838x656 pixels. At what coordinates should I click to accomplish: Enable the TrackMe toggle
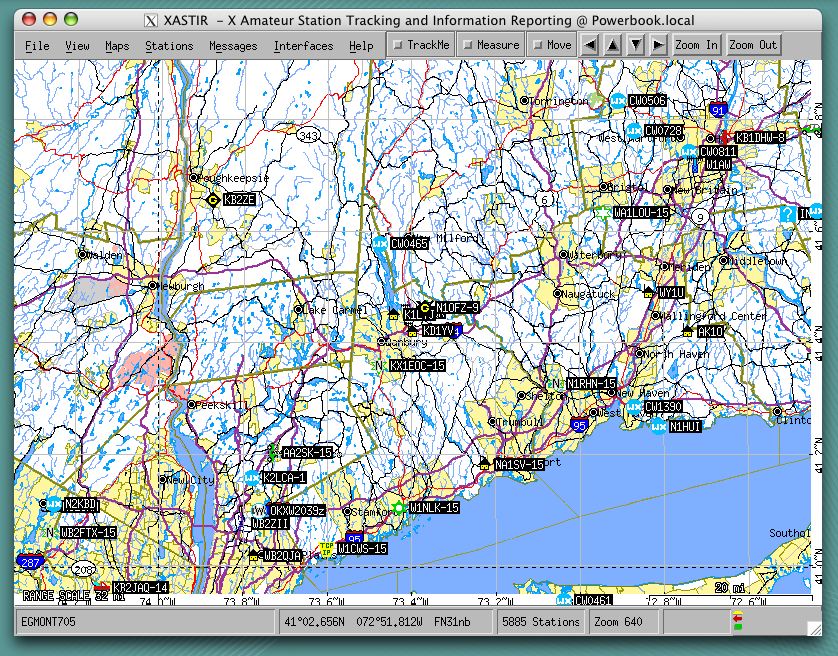click(421, 45)
